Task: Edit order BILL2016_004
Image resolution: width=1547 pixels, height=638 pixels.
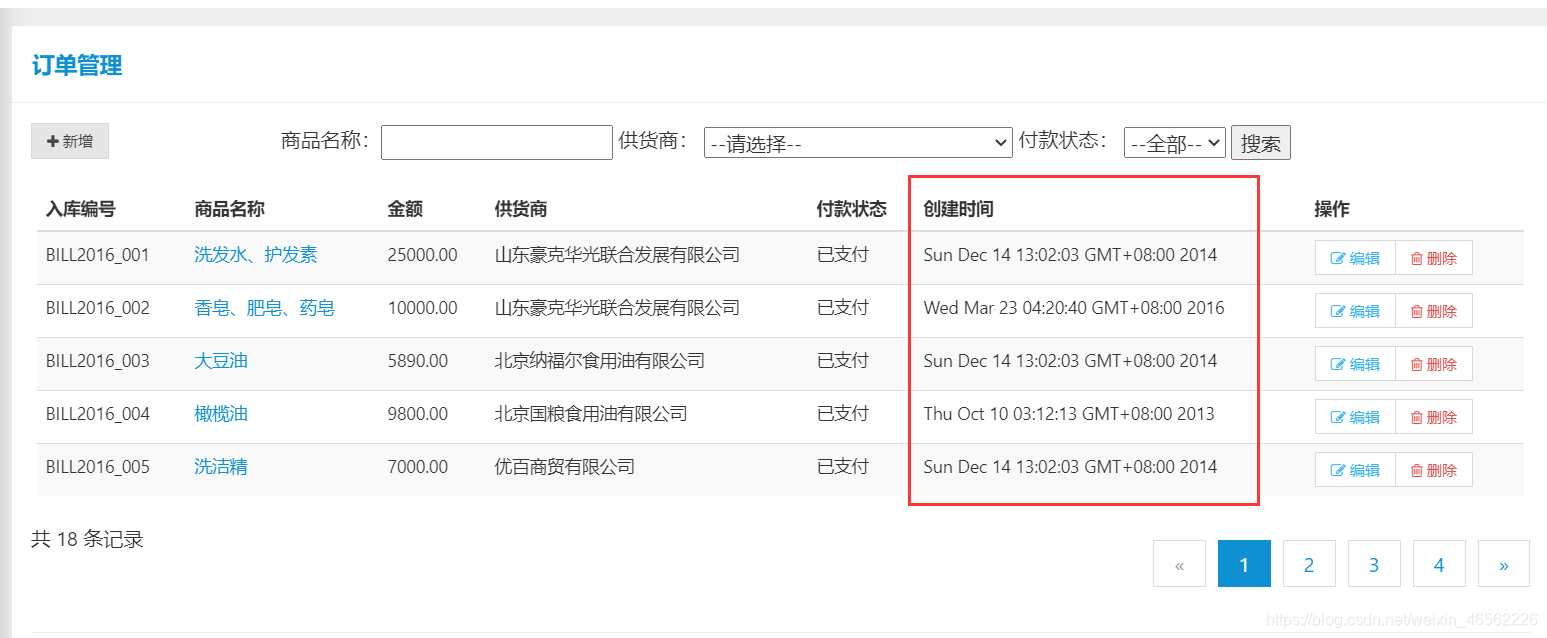Action: point(1355,417)
